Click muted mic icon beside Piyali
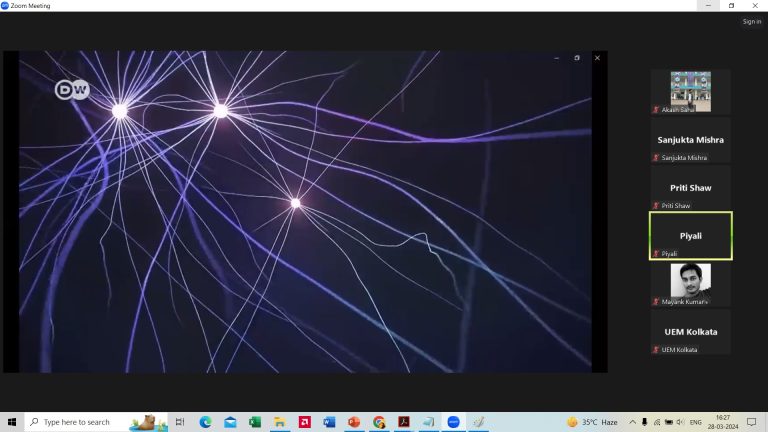Viewport: 768px width, 432px height. coord(656,254)
